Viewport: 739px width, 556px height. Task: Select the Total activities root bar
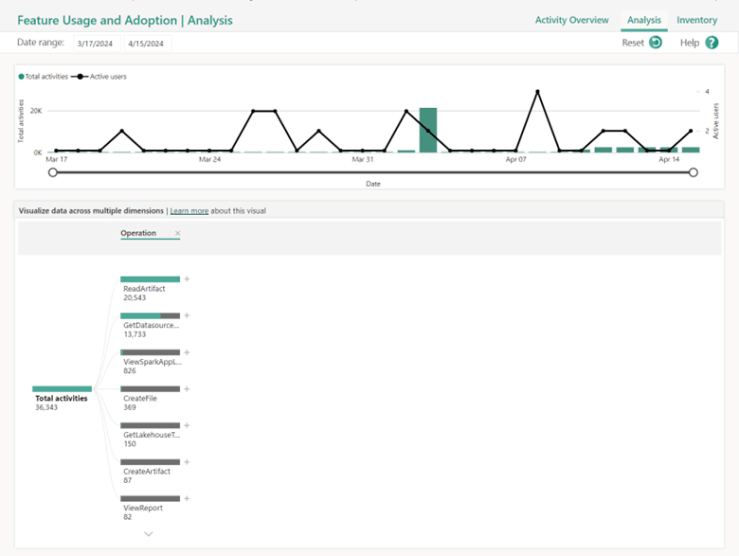click(62, 388)
